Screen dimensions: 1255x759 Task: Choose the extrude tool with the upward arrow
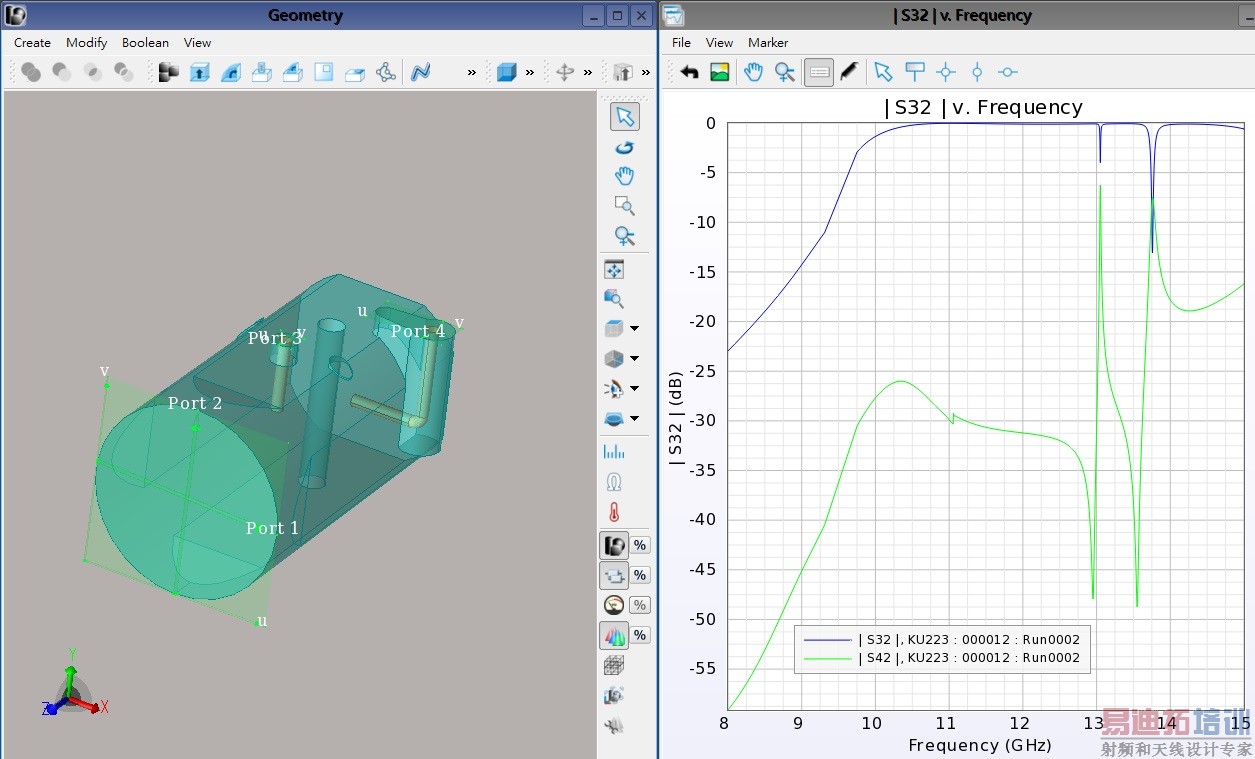click(200, 72)
